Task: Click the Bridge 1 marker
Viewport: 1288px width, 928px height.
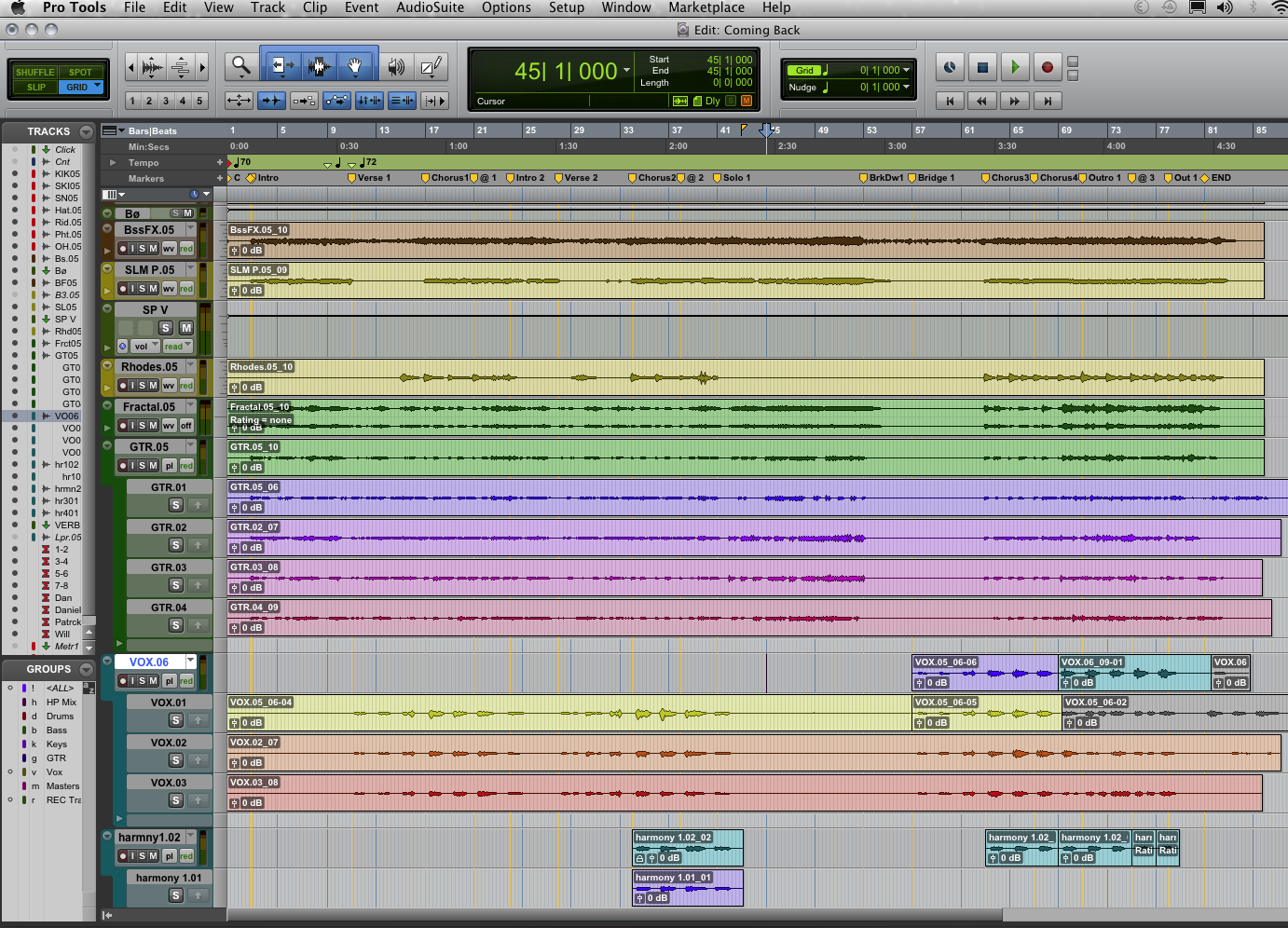Action: point(931,177)
